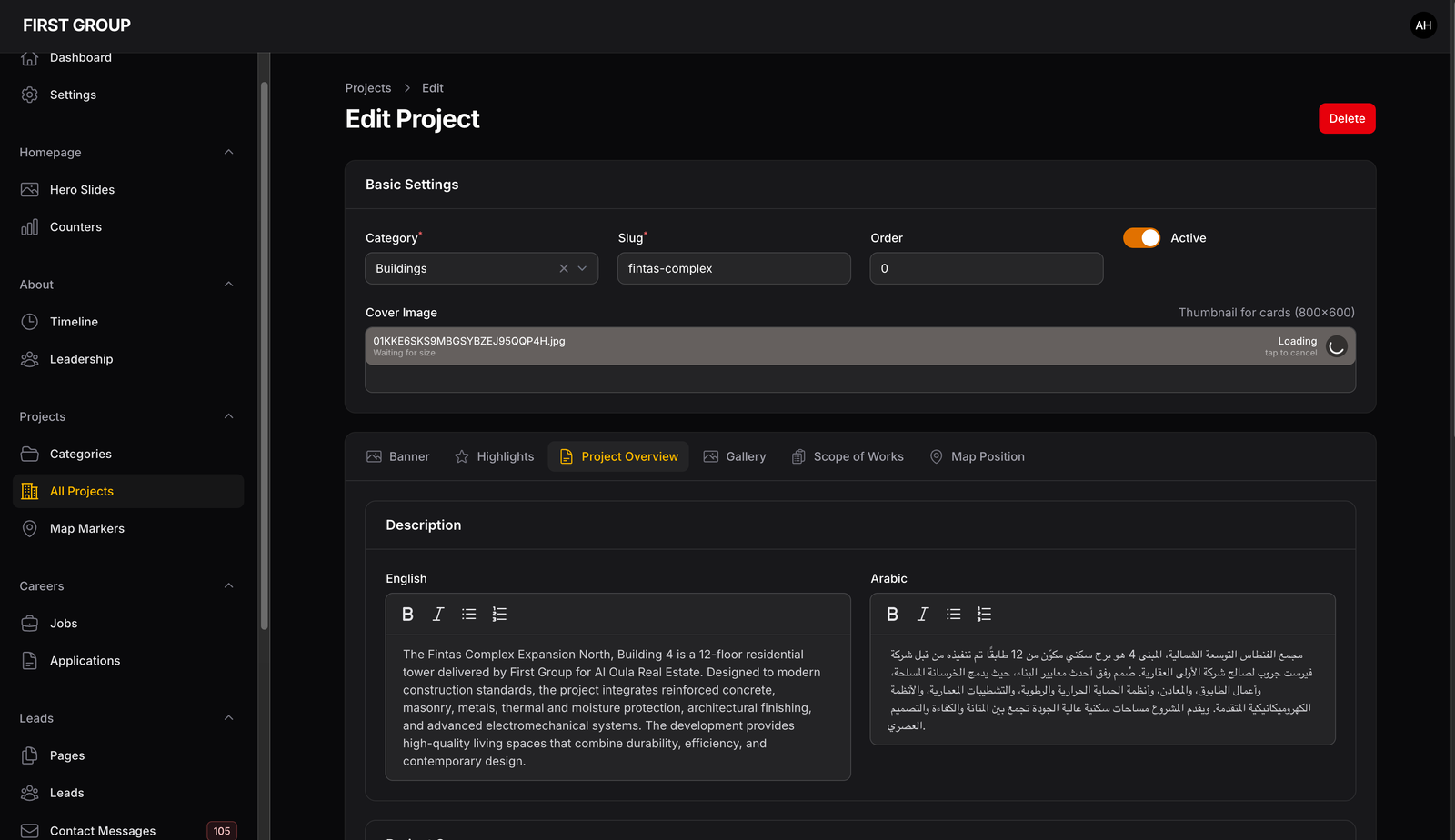This screenshot has height=840, width=1455.
Task: Go to Projects breadcrumb link
Action: click(x=368, y=88)
